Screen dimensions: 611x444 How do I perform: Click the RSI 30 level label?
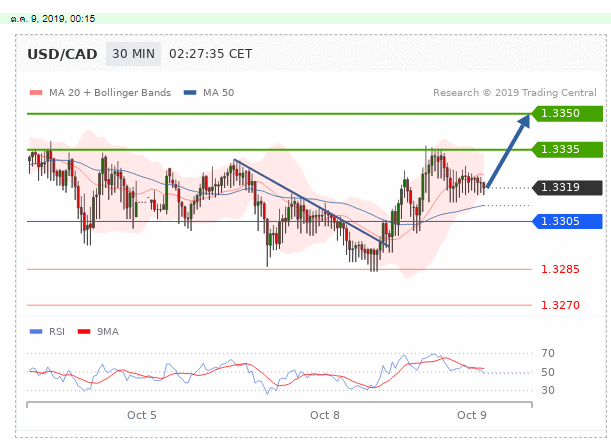coord(548,390)
